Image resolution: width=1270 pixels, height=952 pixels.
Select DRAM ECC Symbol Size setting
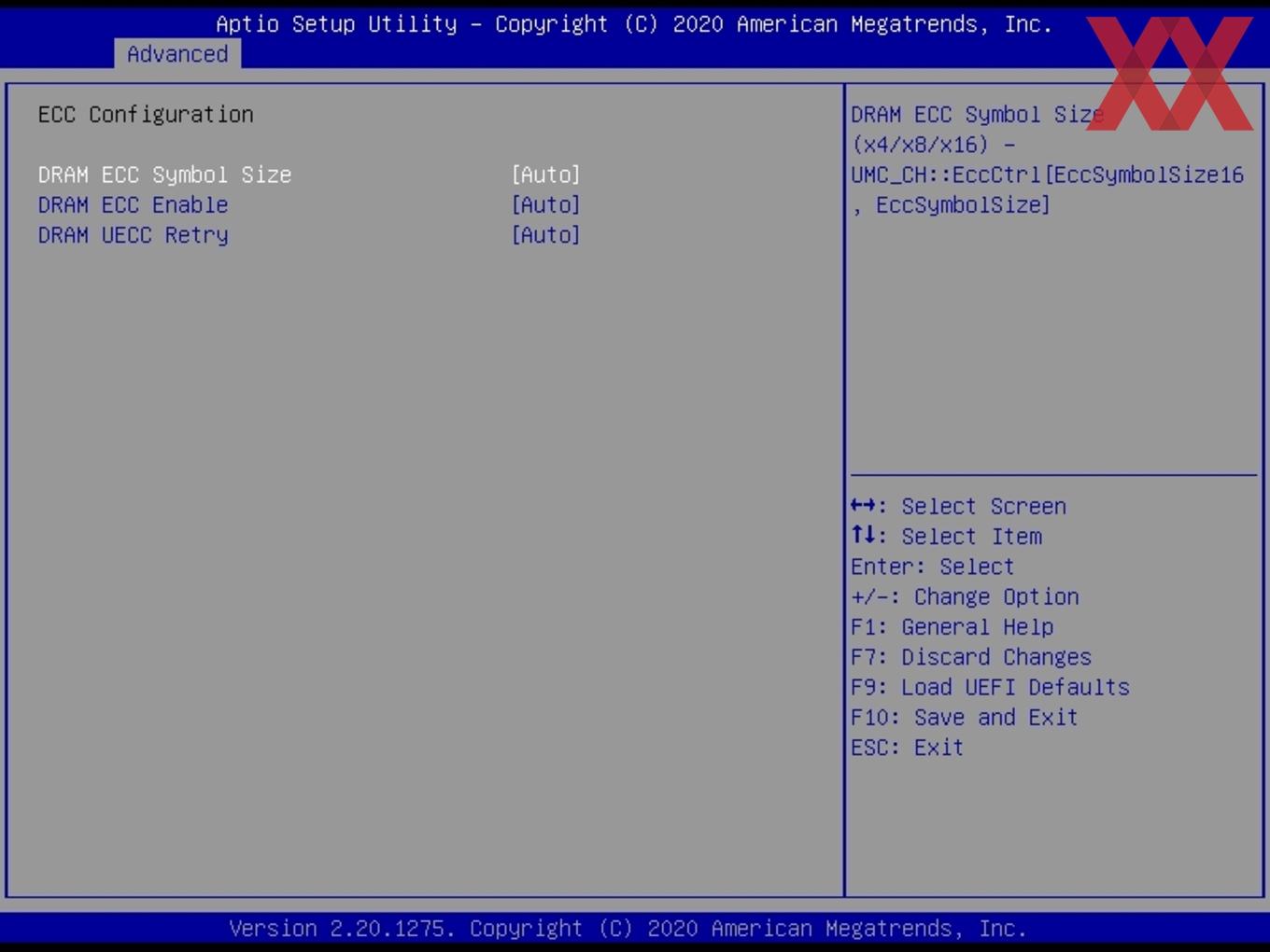coord(164,175)
